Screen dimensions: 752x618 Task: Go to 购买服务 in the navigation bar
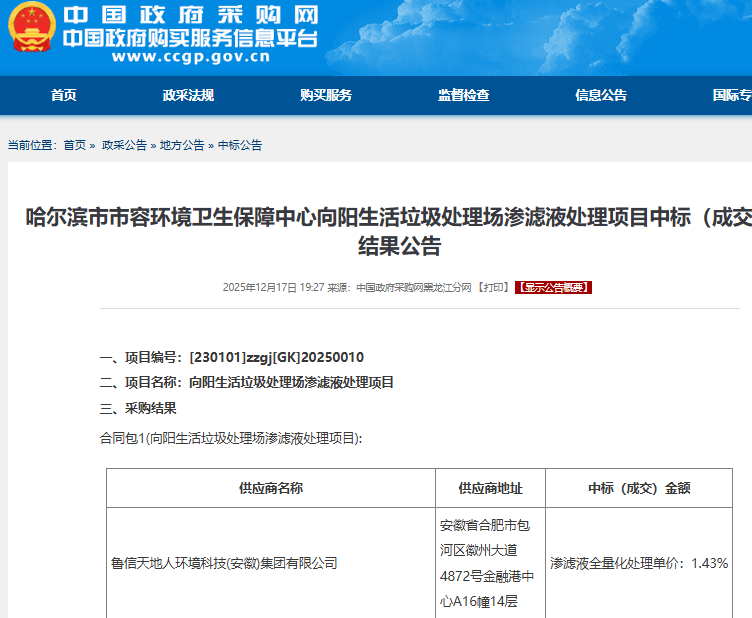[326, 96]
